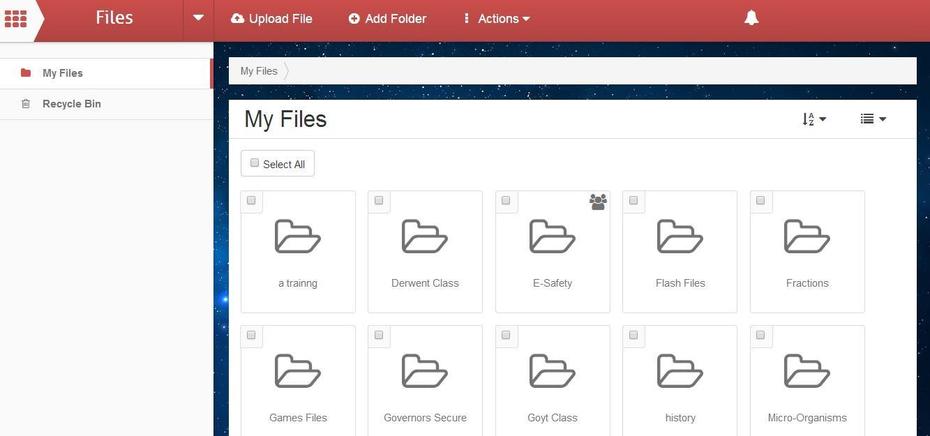Click the E-Safety folder name

(x=552, y=284)
